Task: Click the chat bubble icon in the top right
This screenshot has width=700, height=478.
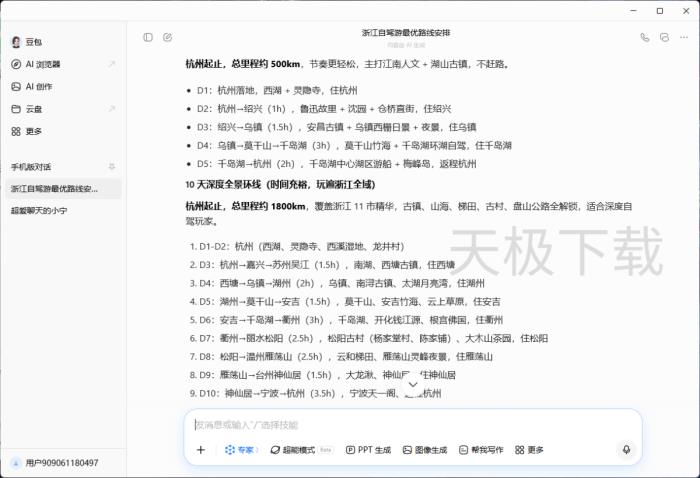Action: [664, 37]
